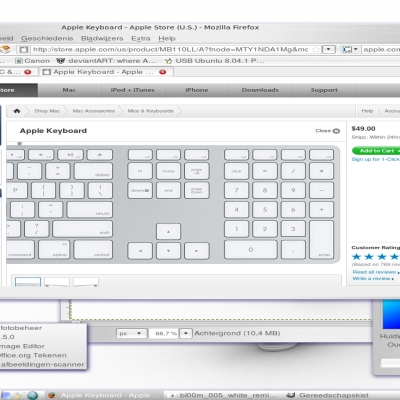The height and width of the screenshot is (400, 400).
Task: Click the globe icon in the panel
Action: tap(33, 395)
